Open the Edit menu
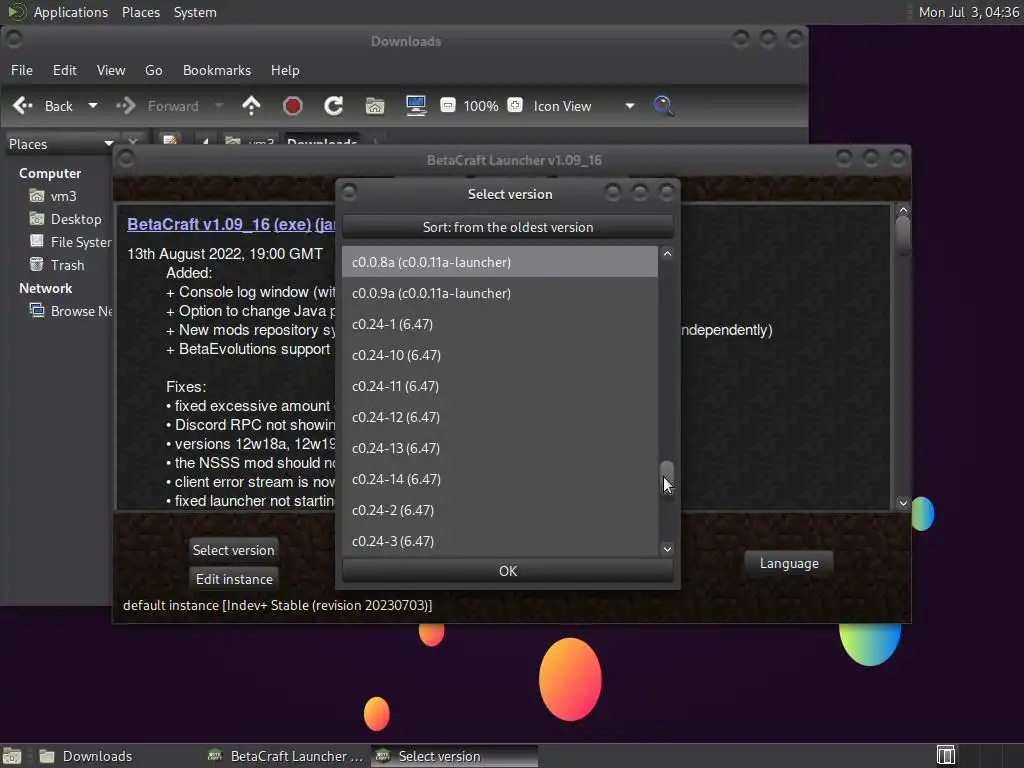Viewport: 1024px width, 768px height. point(65,70)
